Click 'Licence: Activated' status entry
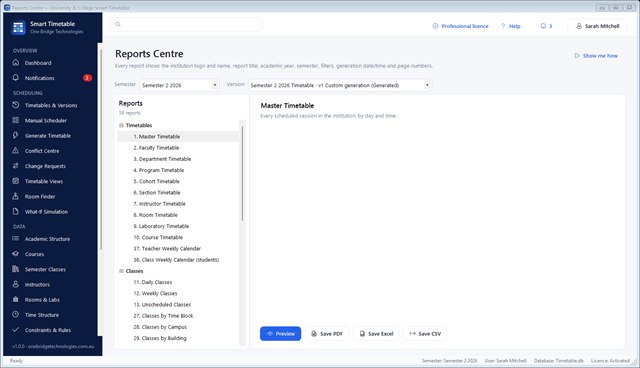The image size is (640, 368). (x=610, y=361)
